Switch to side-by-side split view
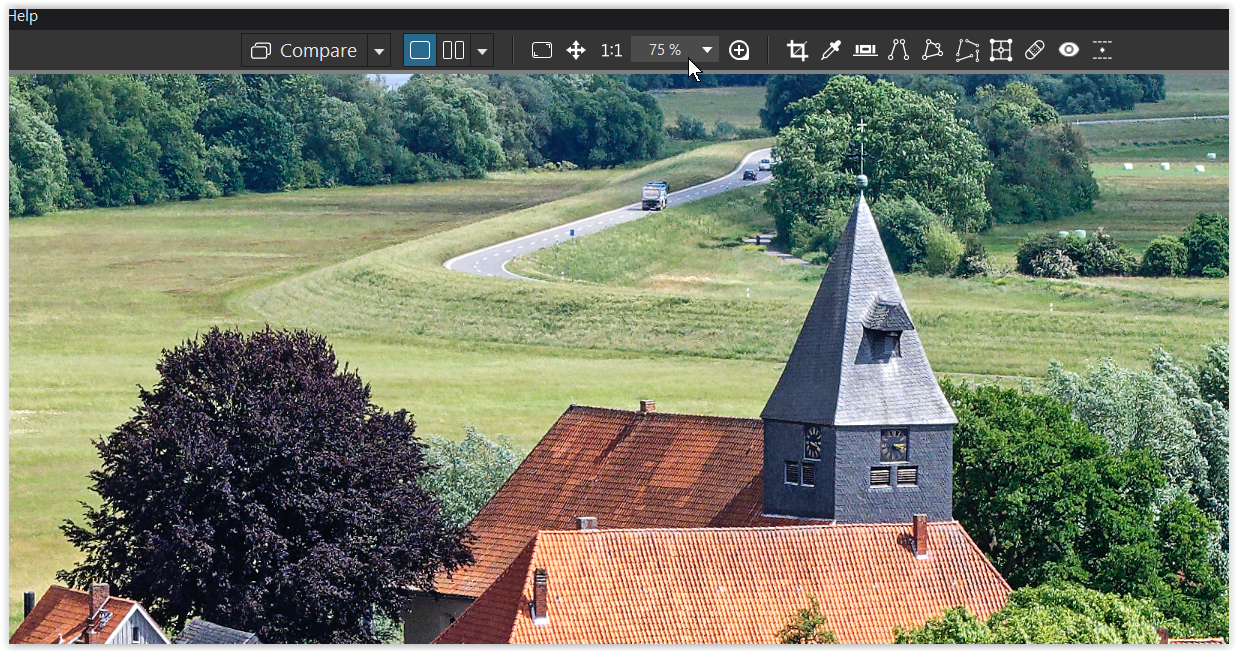This screenshot has width=1237, height=652. (x=454, y=50)
